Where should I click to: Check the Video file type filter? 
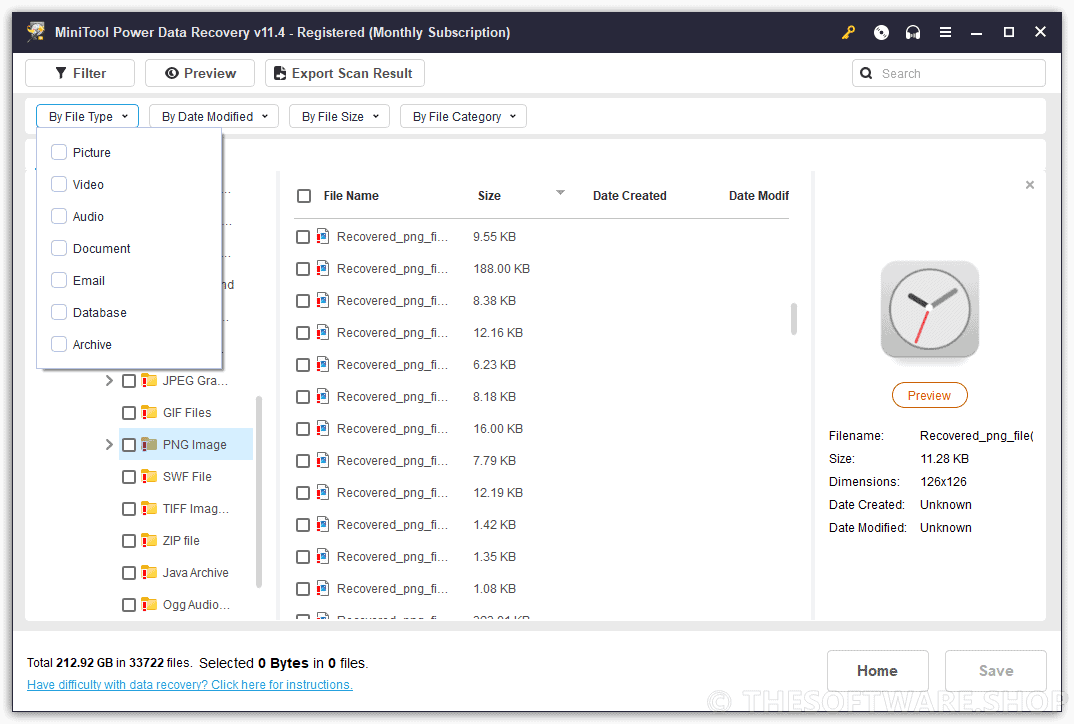[59, 184]
